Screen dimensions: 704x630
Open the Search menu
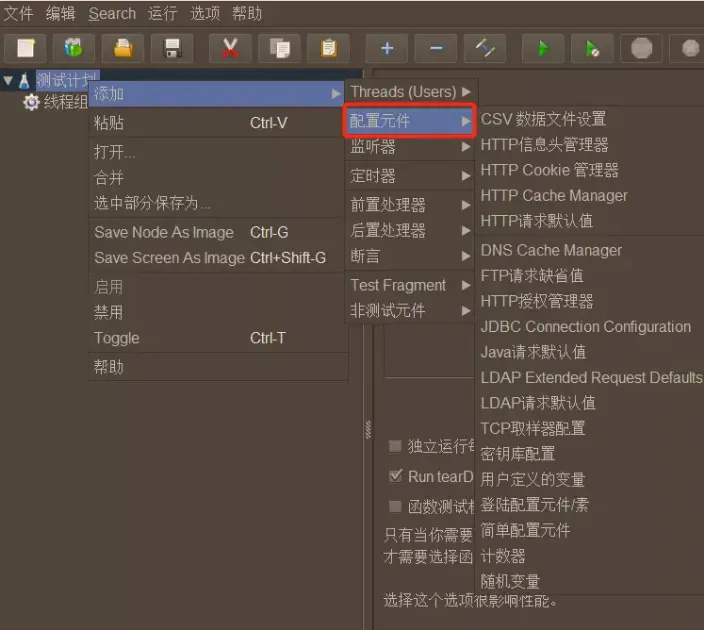click(x=112, y=13)
